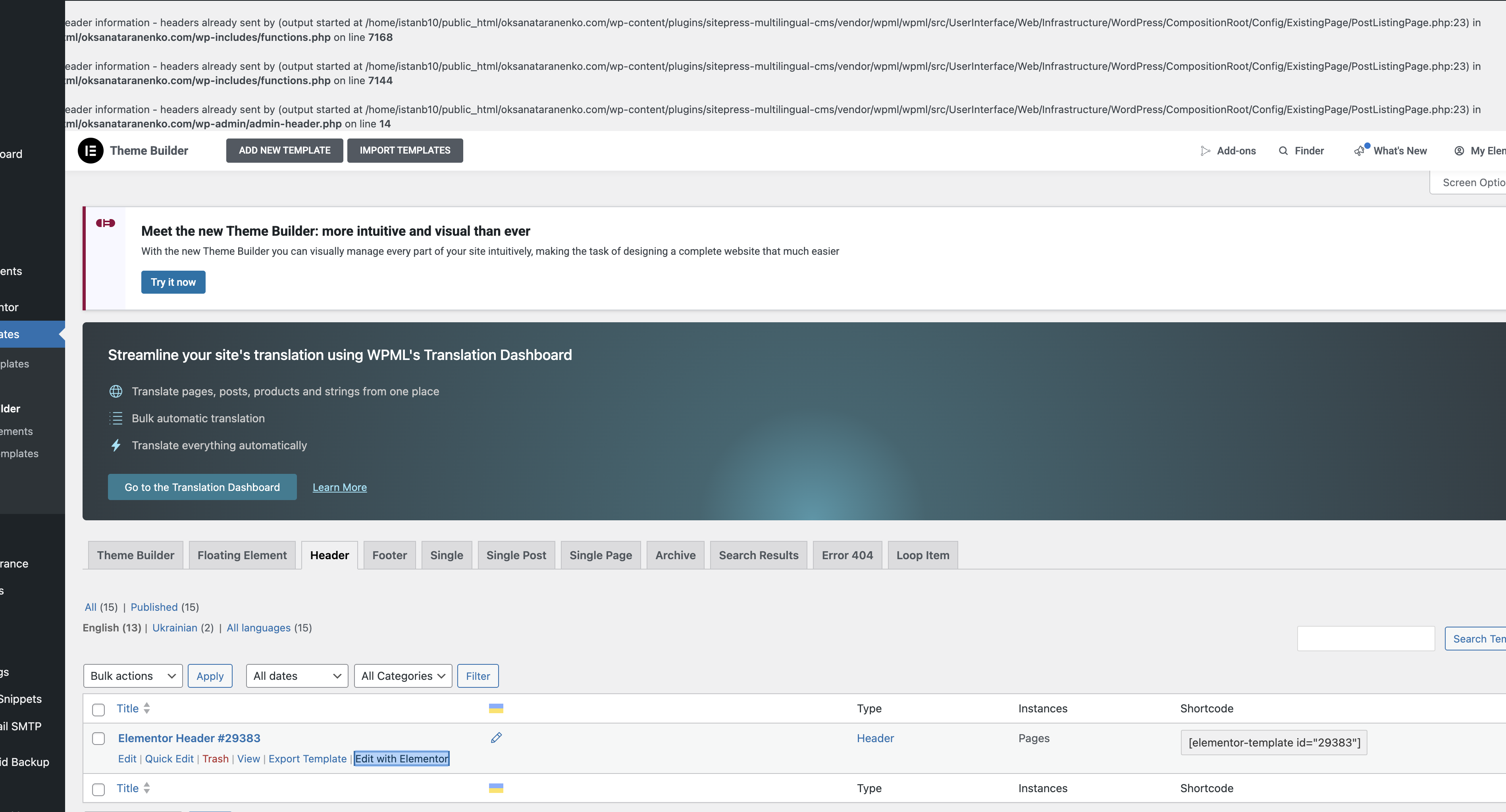Viewport: 1506px width, 812px height.
Task: Click the Search Templates button
Action: pos(1475,639)
